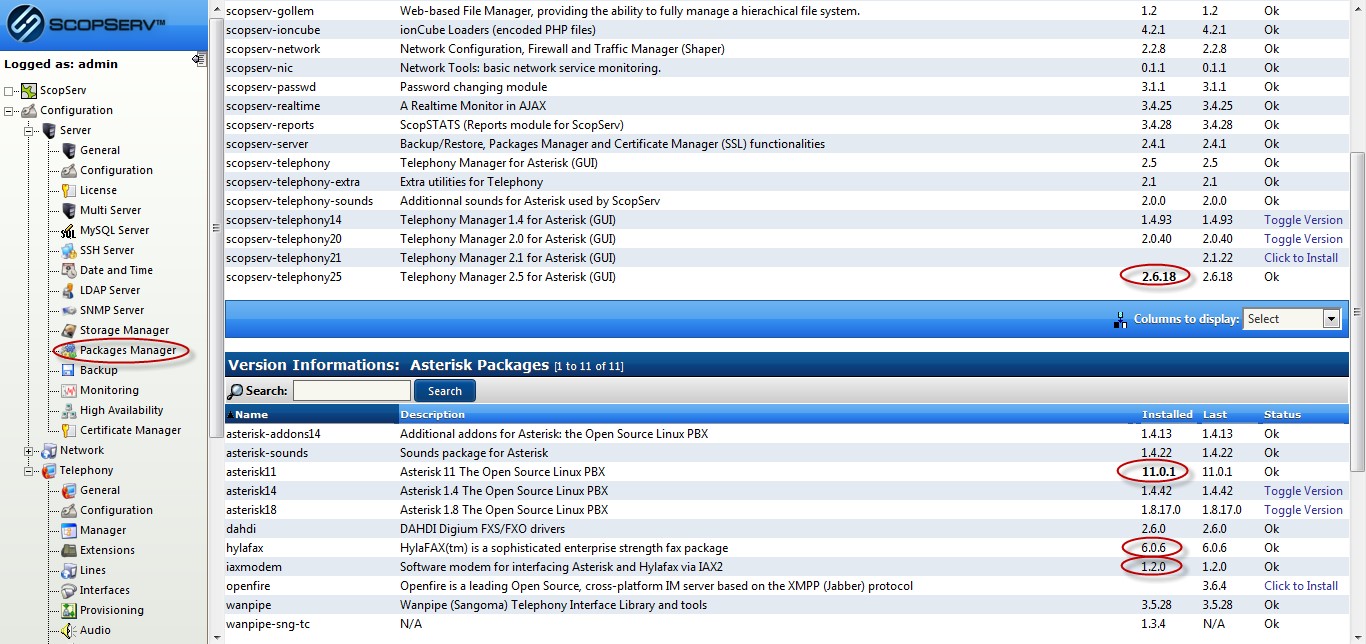The height and width of the screenshot is (644, 1366).
Task: Open the Date and Time icon
Action: pyautogui.click(x=69, y=271)
